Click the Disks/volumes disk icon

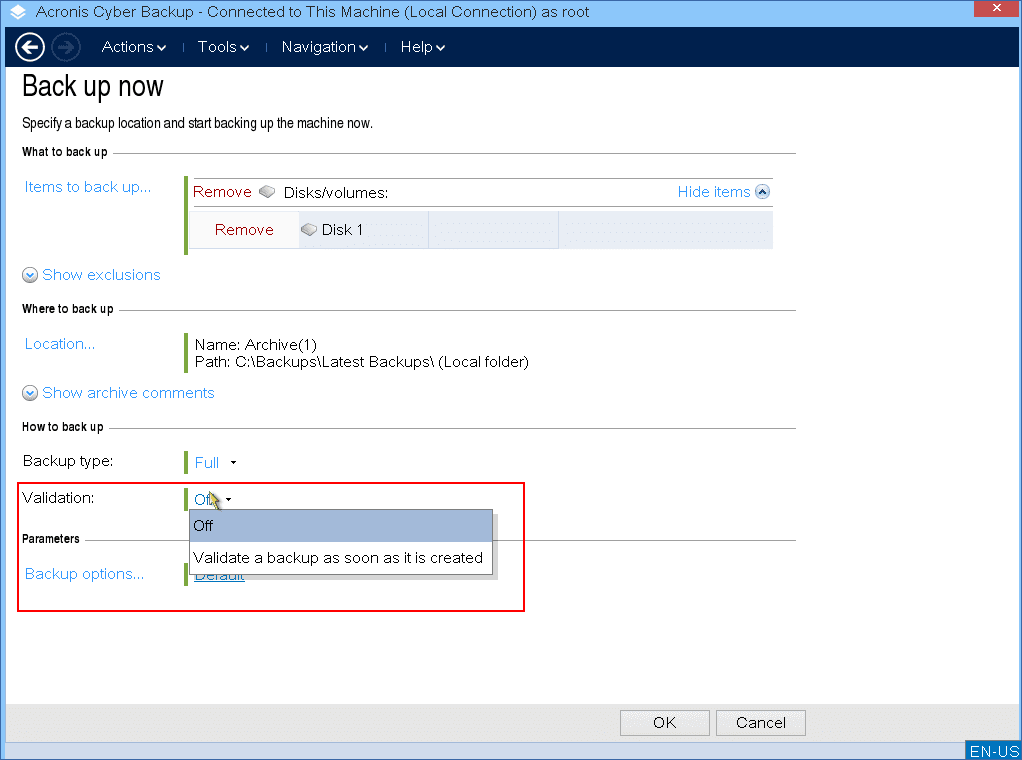[267, 192]
